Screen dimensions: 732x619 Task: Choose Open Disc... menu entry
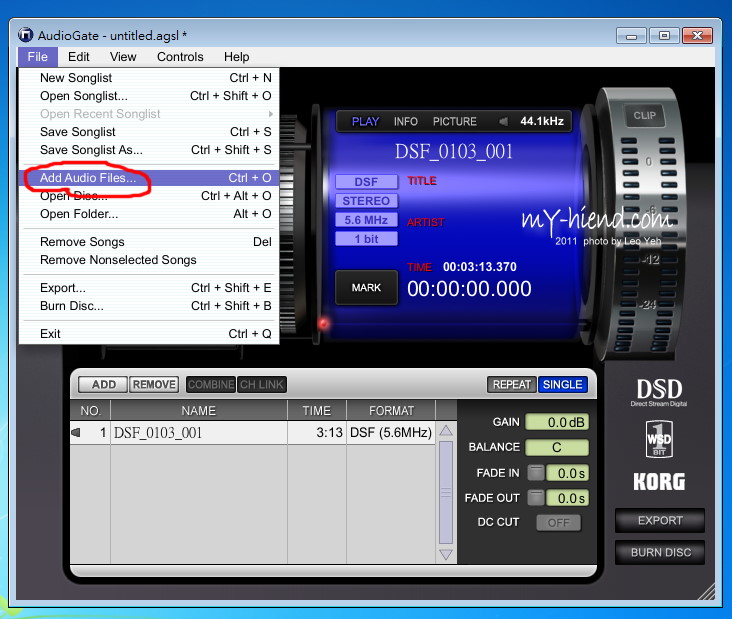tap(149, 196)
